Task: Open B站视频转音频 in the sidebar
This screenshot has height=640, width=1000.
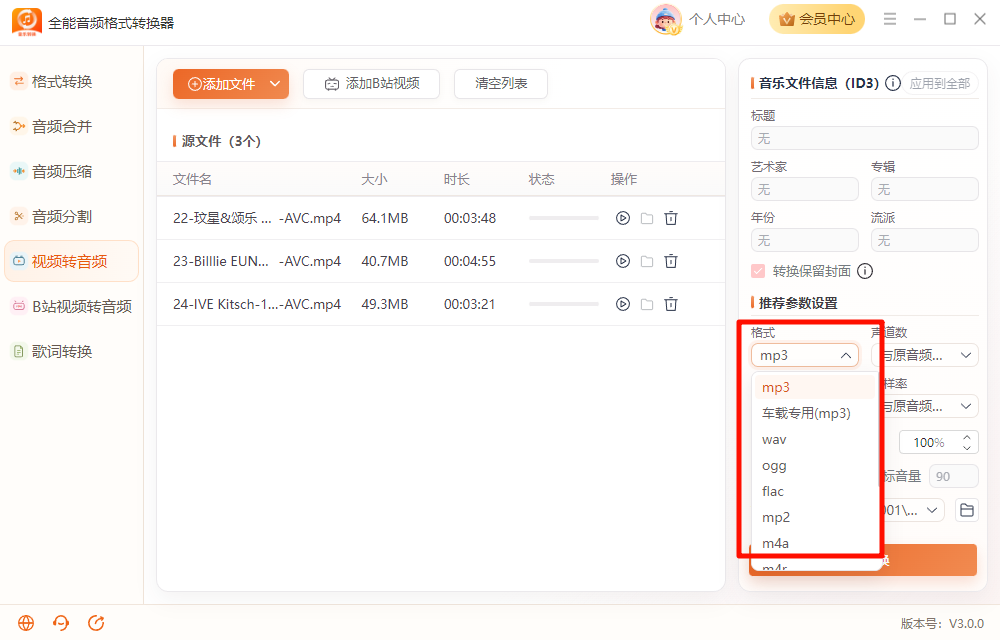Action: [x=71, y=307]
